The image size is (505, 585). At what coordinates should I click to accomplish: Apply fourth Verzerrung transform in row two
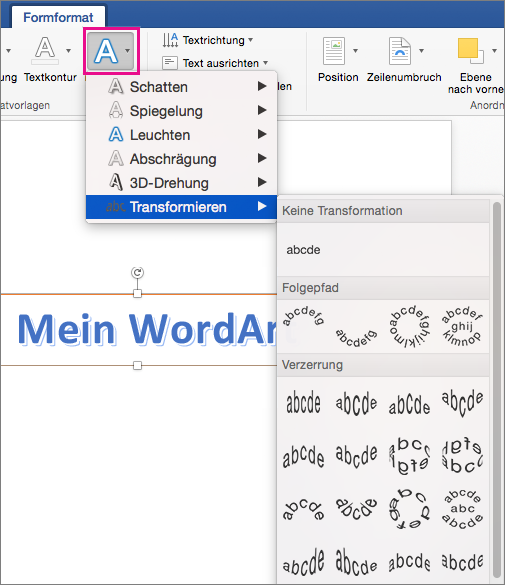pos(462,456)
